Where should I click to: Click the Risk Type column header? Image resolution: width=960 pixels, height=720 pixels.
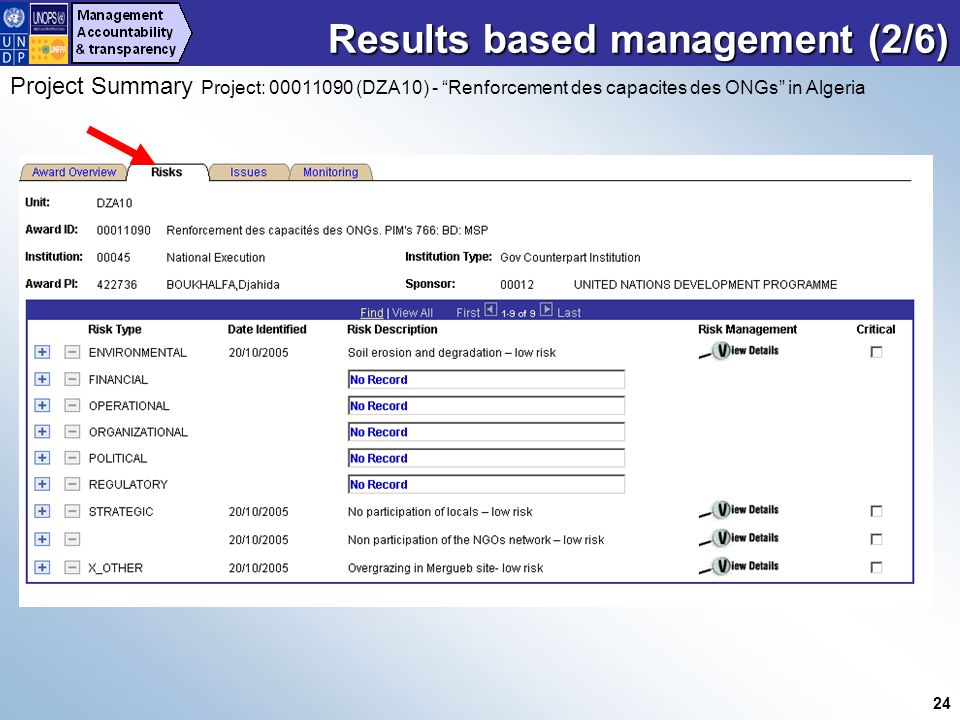click(114, 329)
